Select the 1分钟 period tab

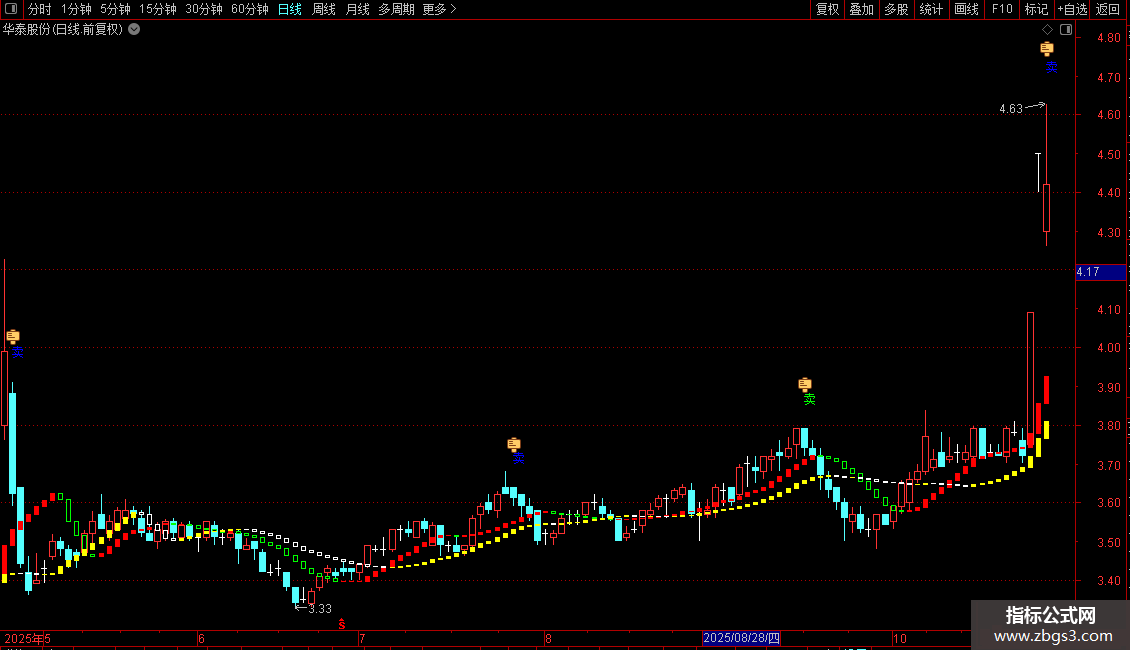76,9
